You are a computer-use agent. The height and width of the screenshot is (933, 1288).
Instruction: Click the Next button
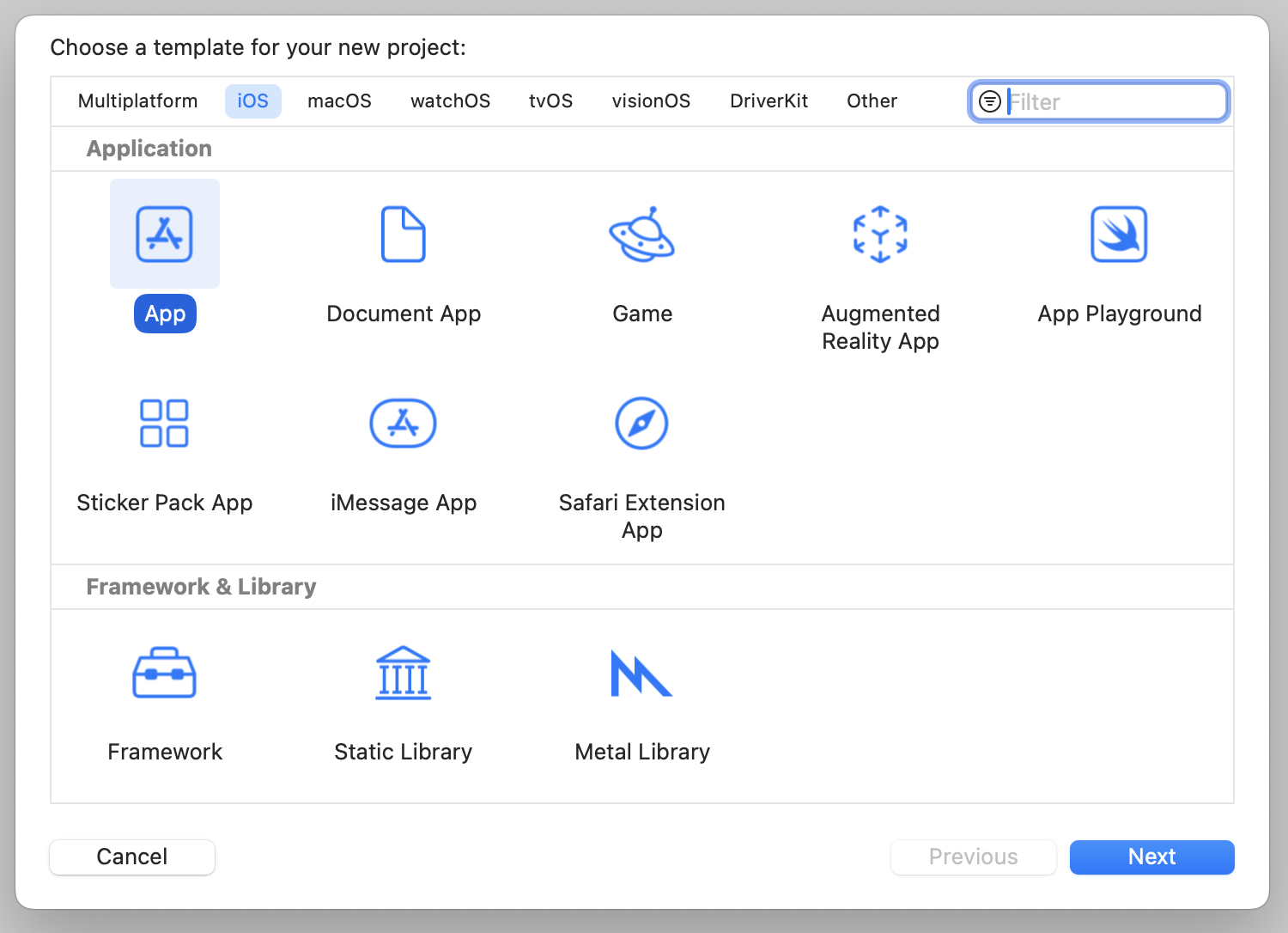[x=1151, y=857]
